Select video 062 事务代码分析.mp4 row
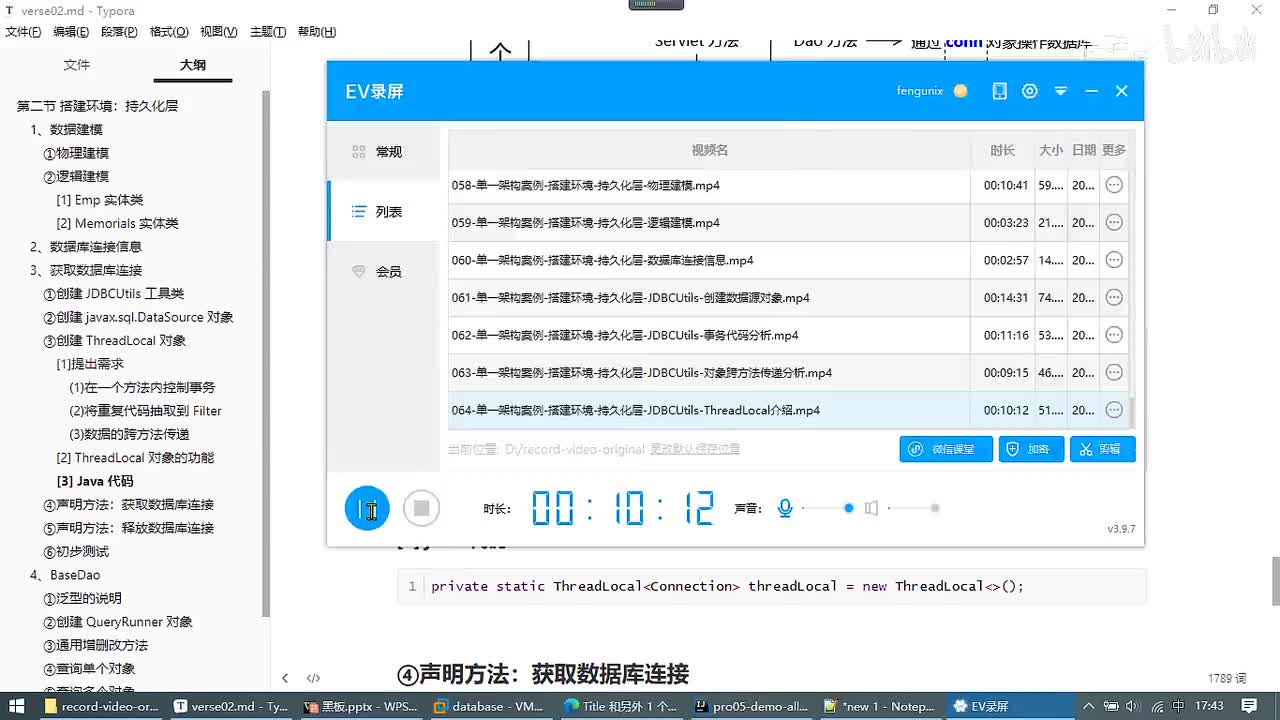 (x=788, y=335)
